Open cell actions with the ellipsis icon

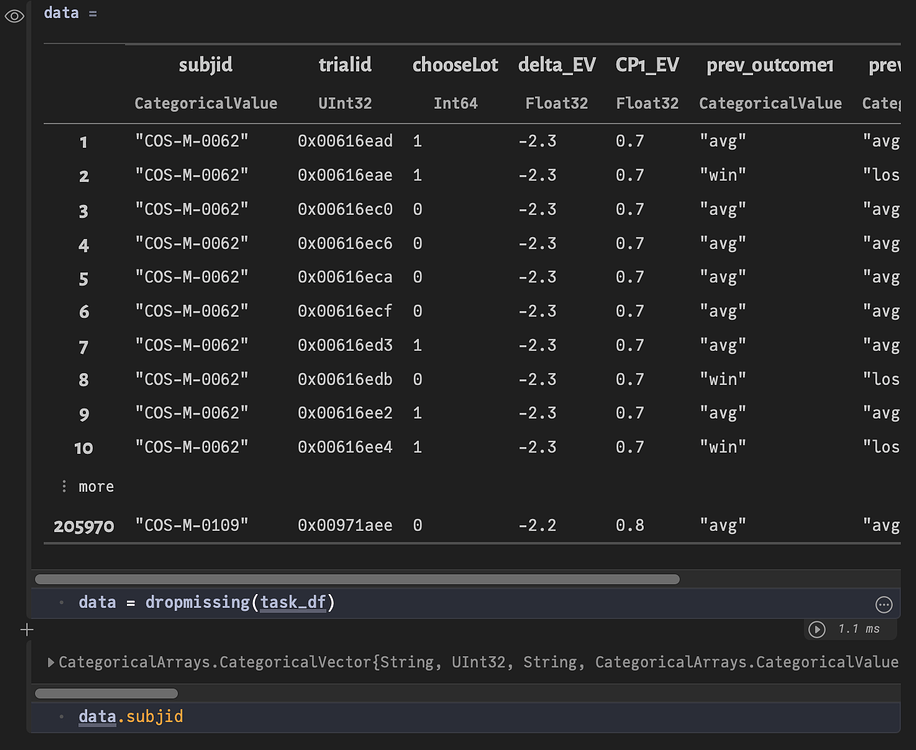click(883, 603)
